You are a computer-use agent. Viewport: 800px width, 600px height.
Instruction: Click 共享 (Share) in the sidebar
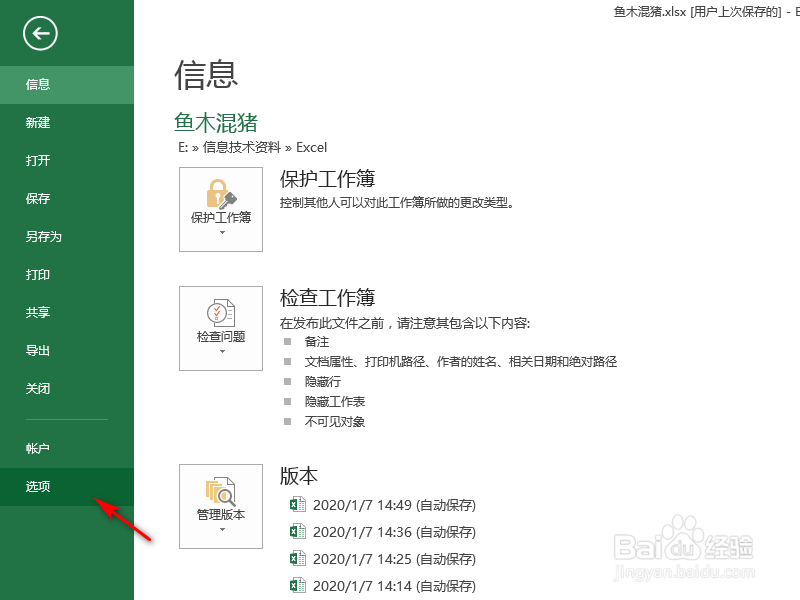37,312
